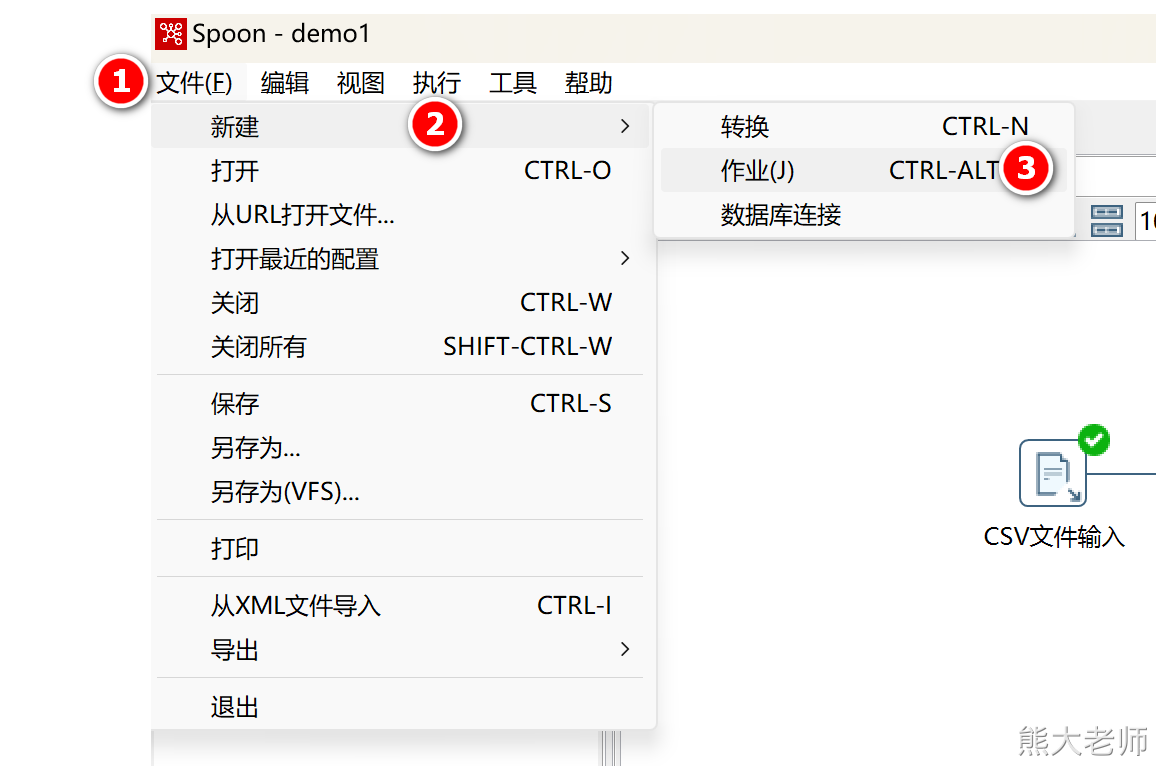The width and height of the screenshot is (1156, 766).
Task: Click the green checkmark on CSV step
Action: [x=1095, y=439]
